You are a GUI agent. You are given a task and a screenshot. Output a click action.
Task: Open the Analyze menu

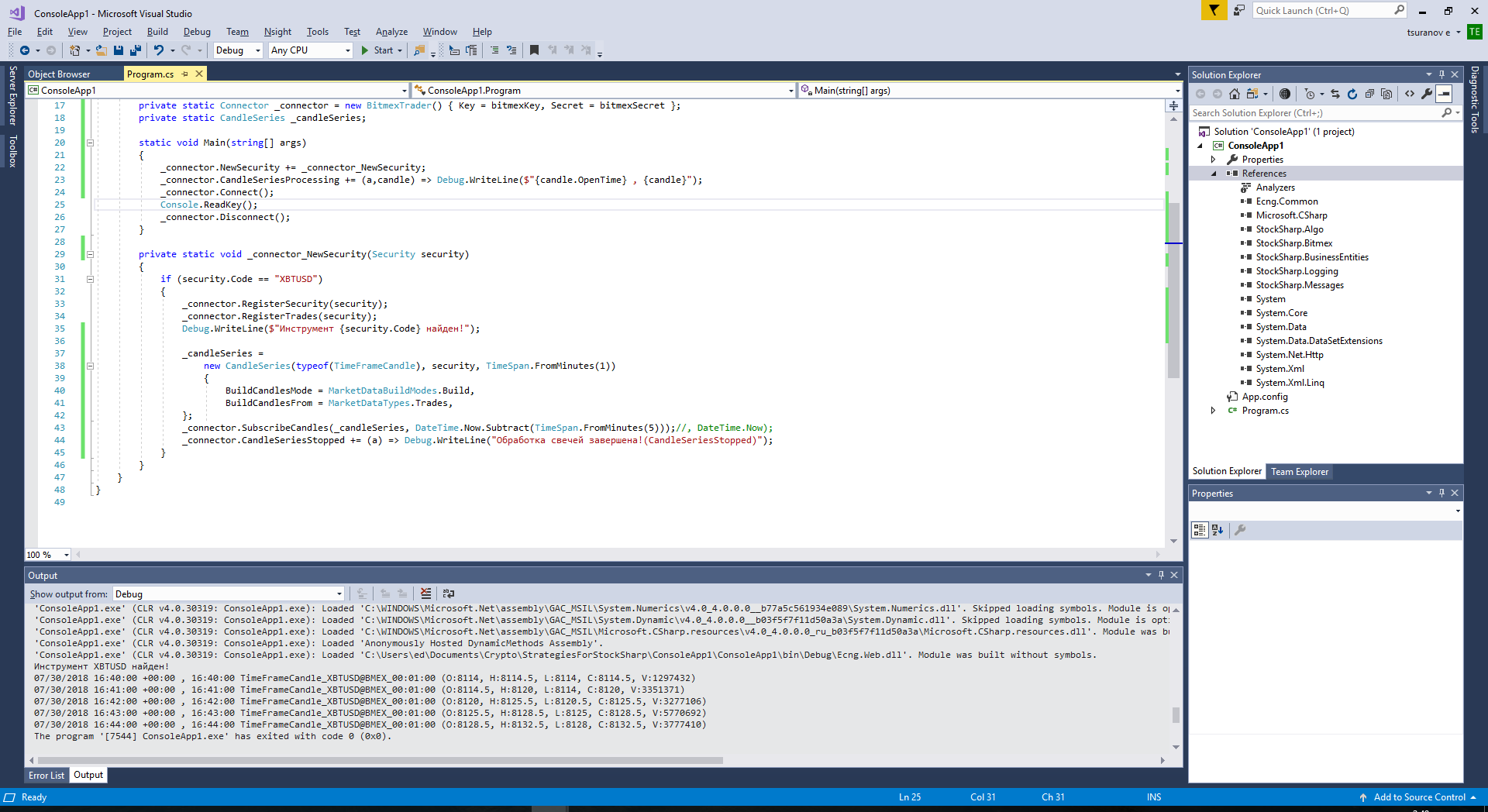coord(391,32)
